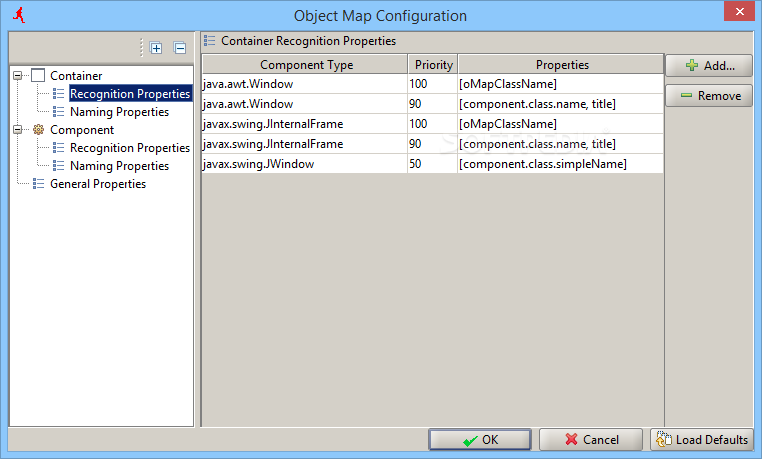762x459 pixels.
Task: Click the Add... button
Action: pyautogui.click(x=709, y=66)
